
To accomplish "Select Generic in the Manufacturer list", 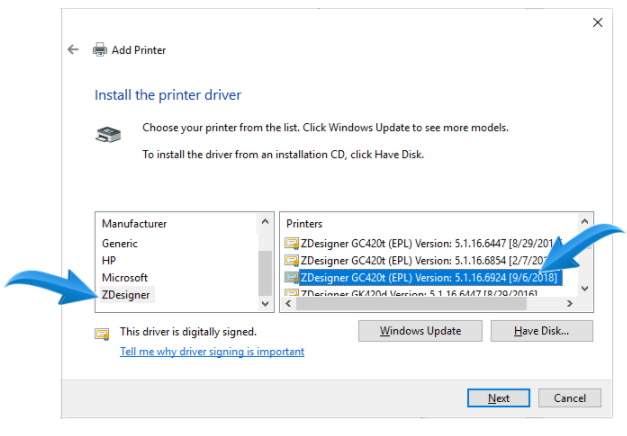I will click(120, 243).
